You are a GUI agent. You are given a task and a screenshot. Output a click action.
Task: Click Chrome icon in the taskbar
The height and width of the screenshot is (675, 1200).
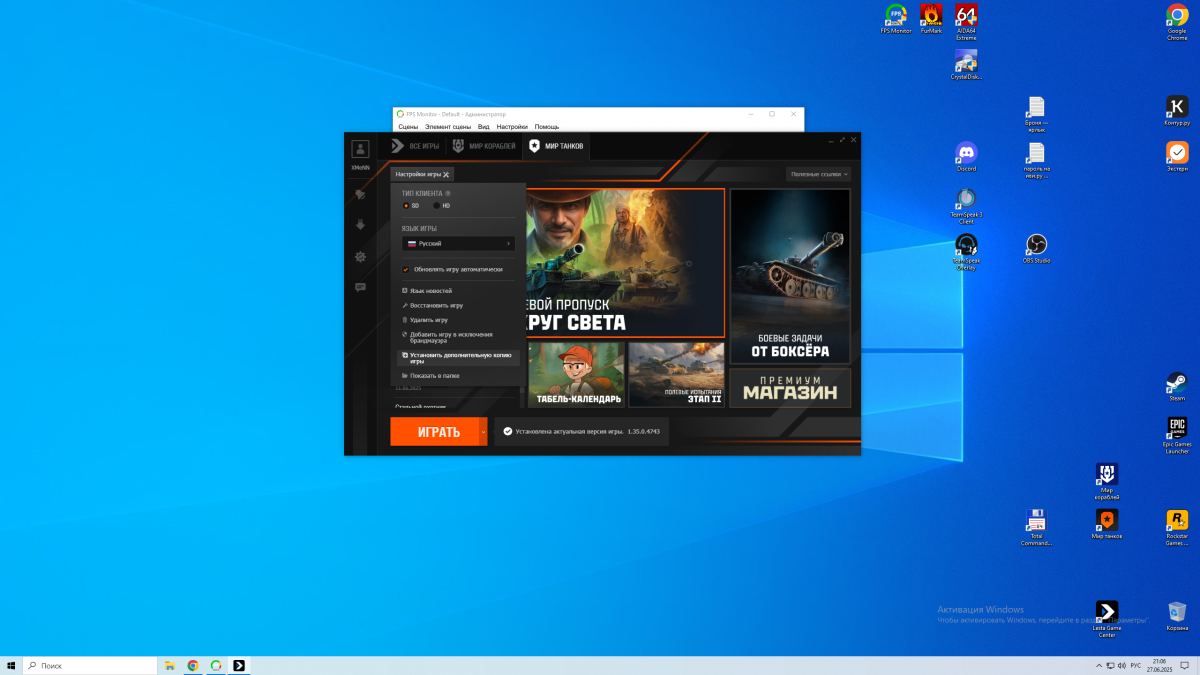(193, 665)
